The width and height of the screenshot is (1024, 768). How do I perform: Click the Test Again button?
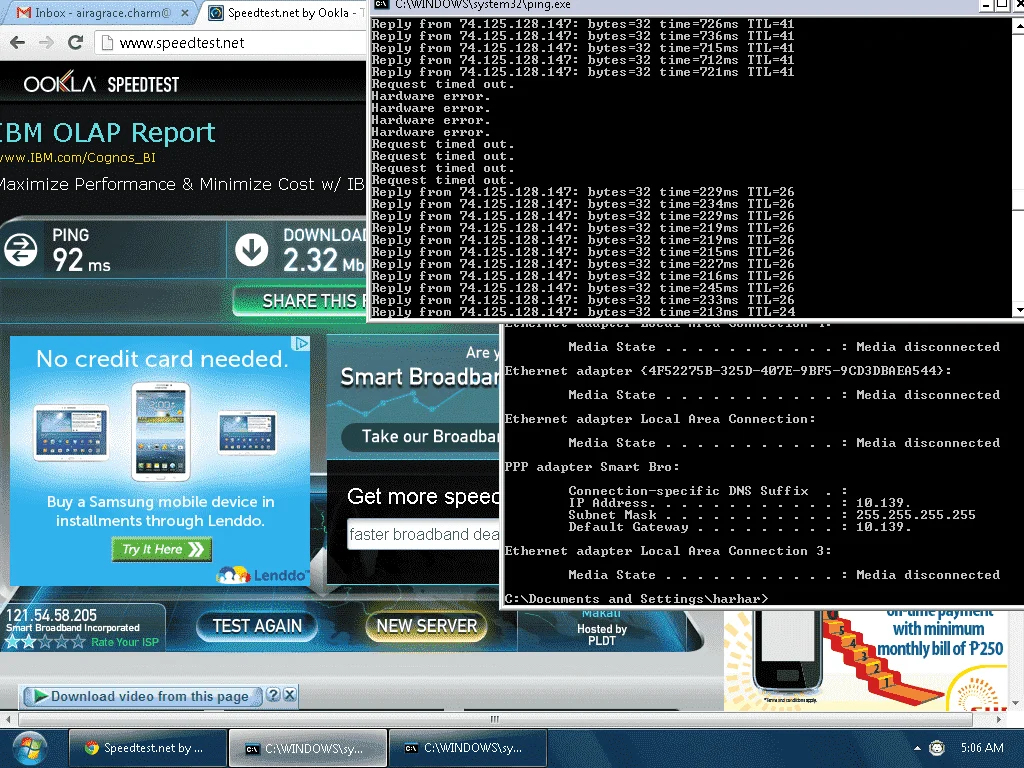257,626
